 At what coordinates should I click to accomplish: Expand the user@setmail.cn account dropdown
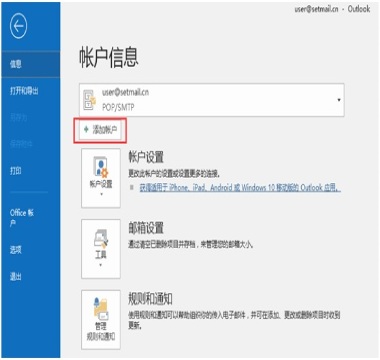click(339, 100)
